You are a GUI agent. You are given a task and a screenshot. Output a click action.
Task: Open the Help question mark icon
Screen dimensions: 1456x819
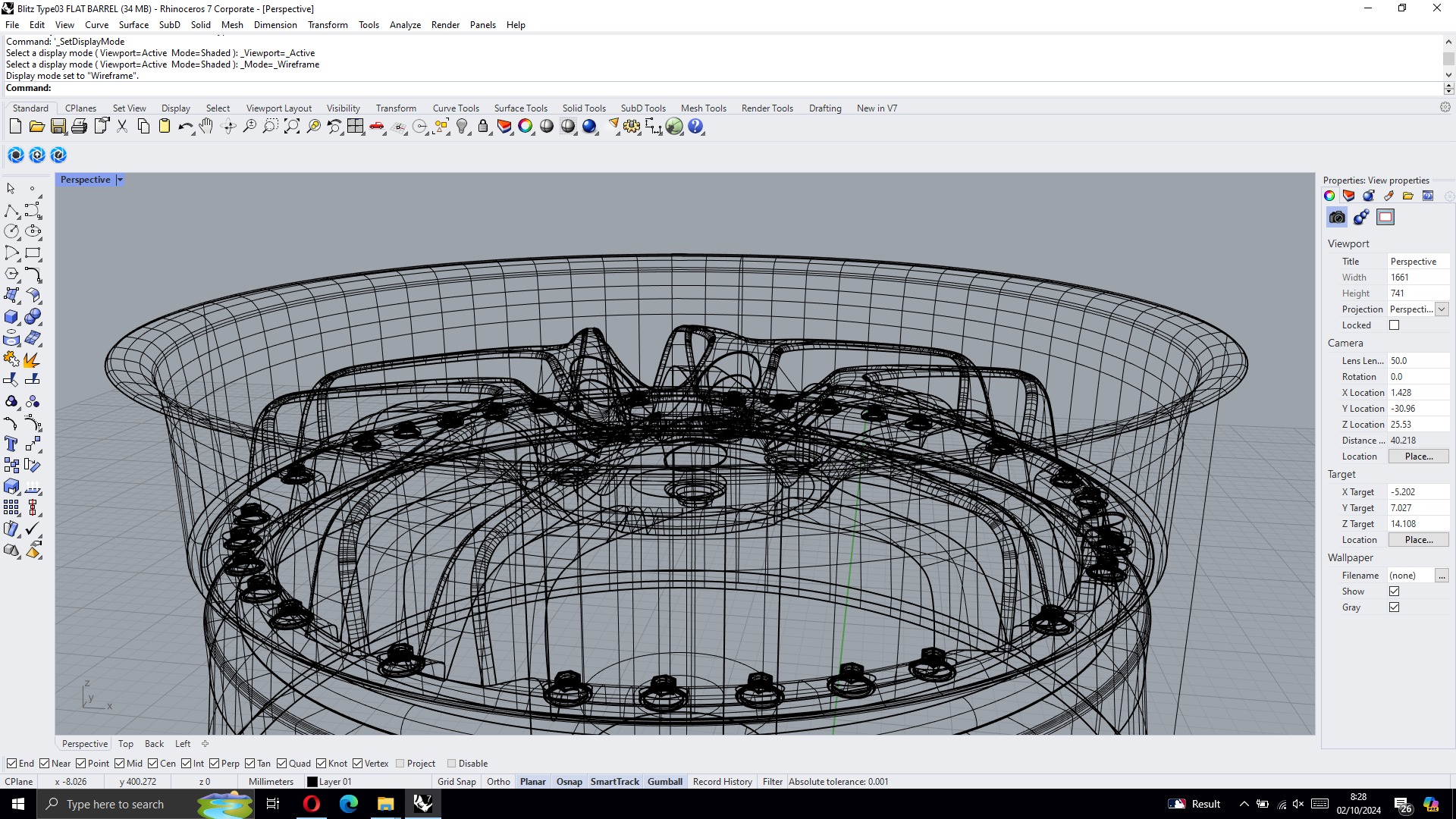(x=695, y=127)
